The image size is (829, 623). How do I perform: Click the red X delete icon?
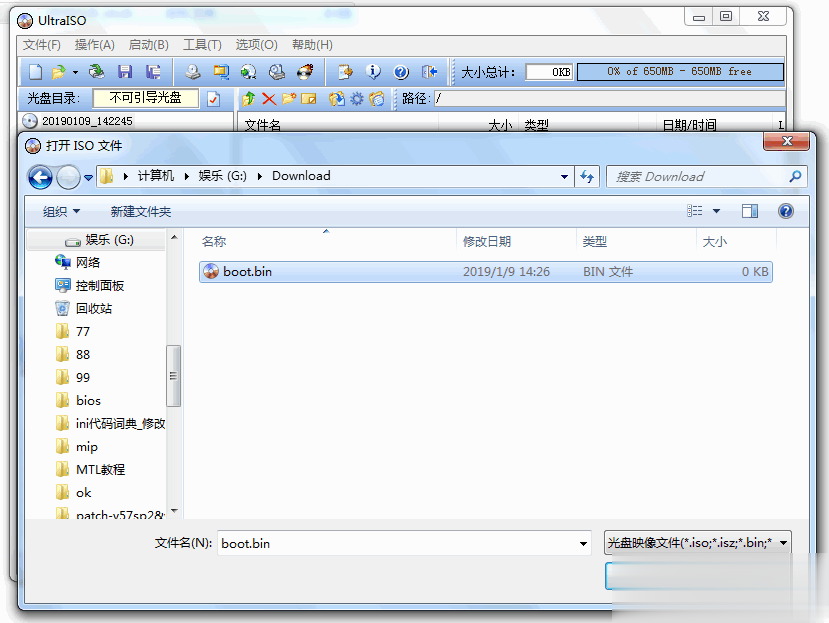pyautogui.click(x=269, y=99)
